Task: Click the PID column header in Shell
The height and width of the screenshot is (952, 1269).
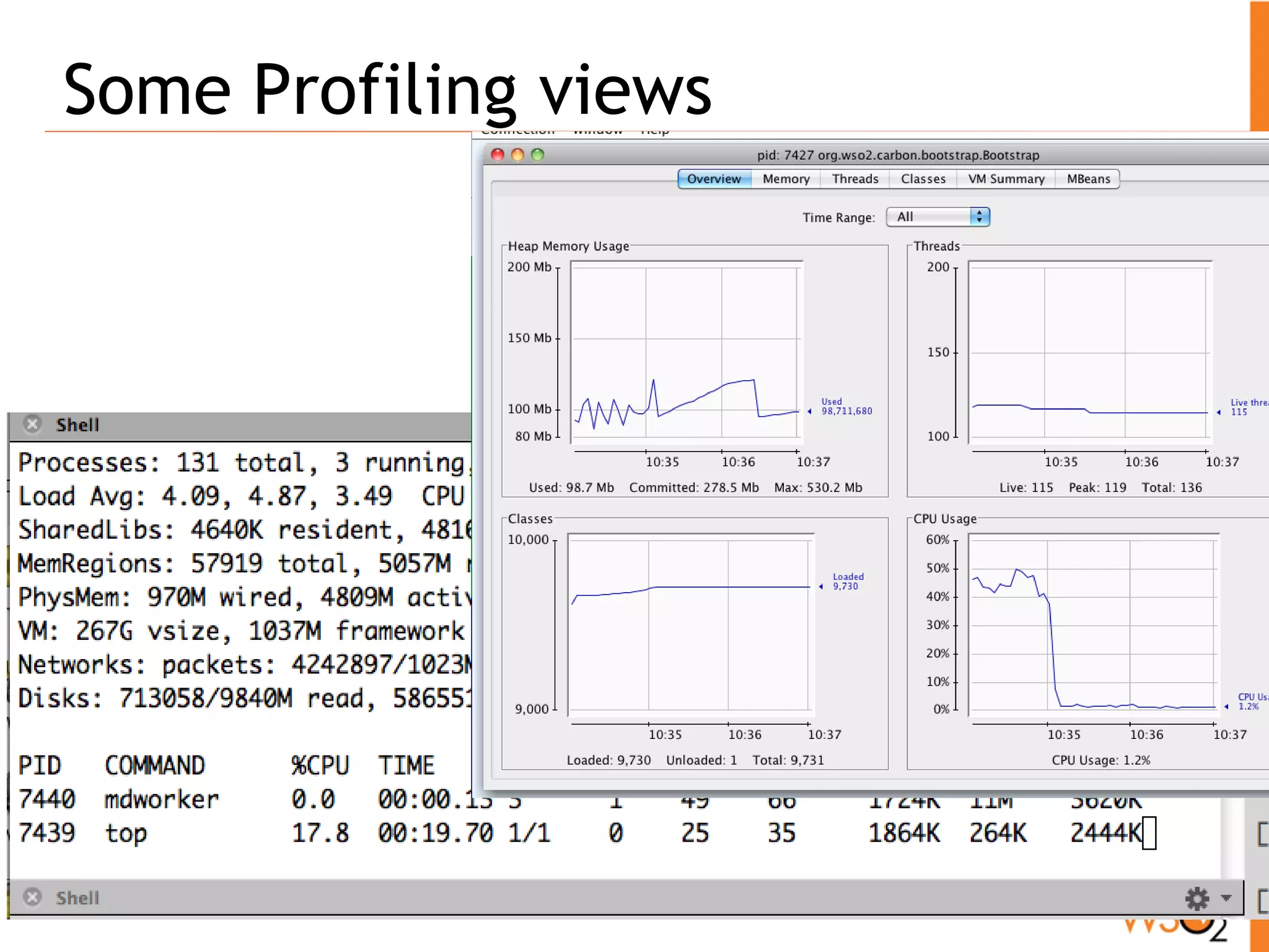Action: click(x=40, y=766)
